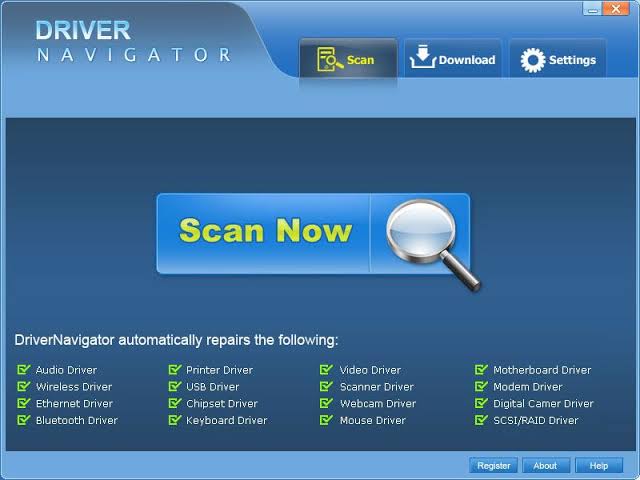The height and width of the screenshot is (480, 640).
Task: Click the "Digital Camer Driver" text
Action: (543, 404)
